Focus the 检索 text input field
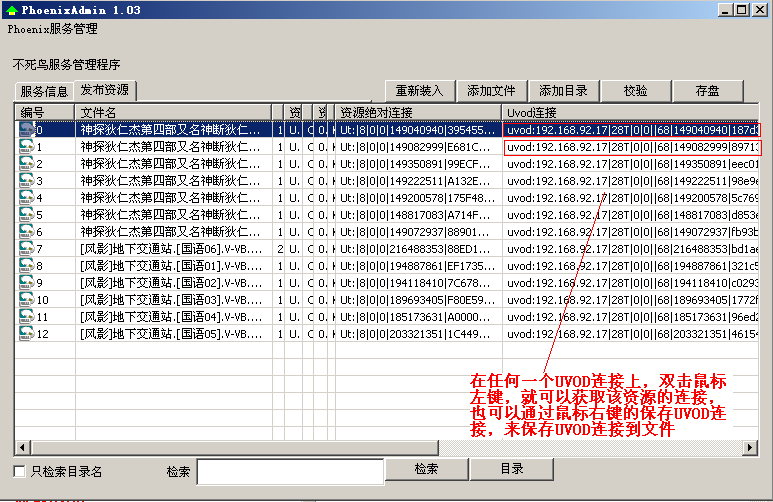 [290, 472]
